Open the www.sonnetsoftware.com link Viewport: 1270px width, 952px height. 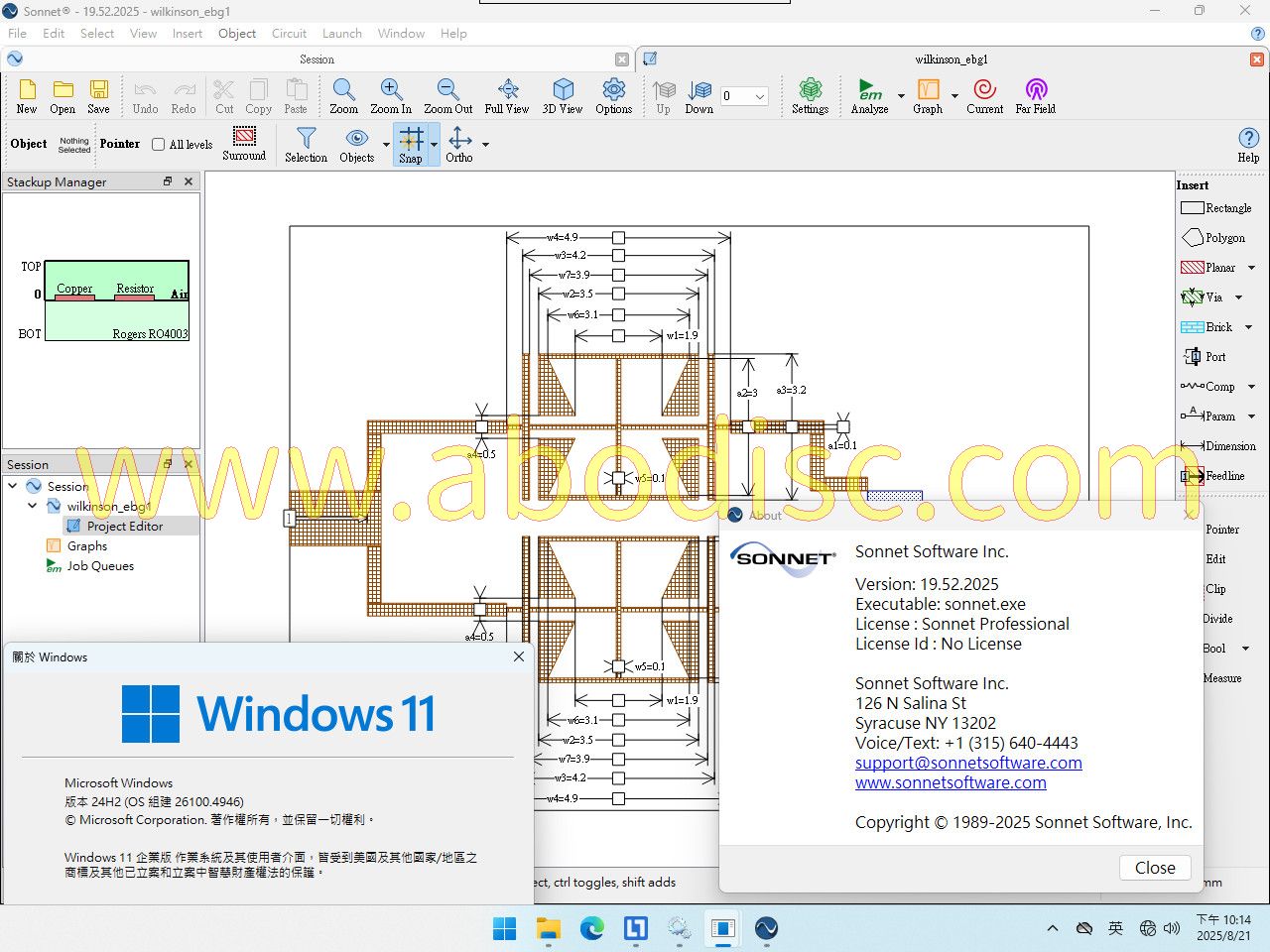[951, 782]
